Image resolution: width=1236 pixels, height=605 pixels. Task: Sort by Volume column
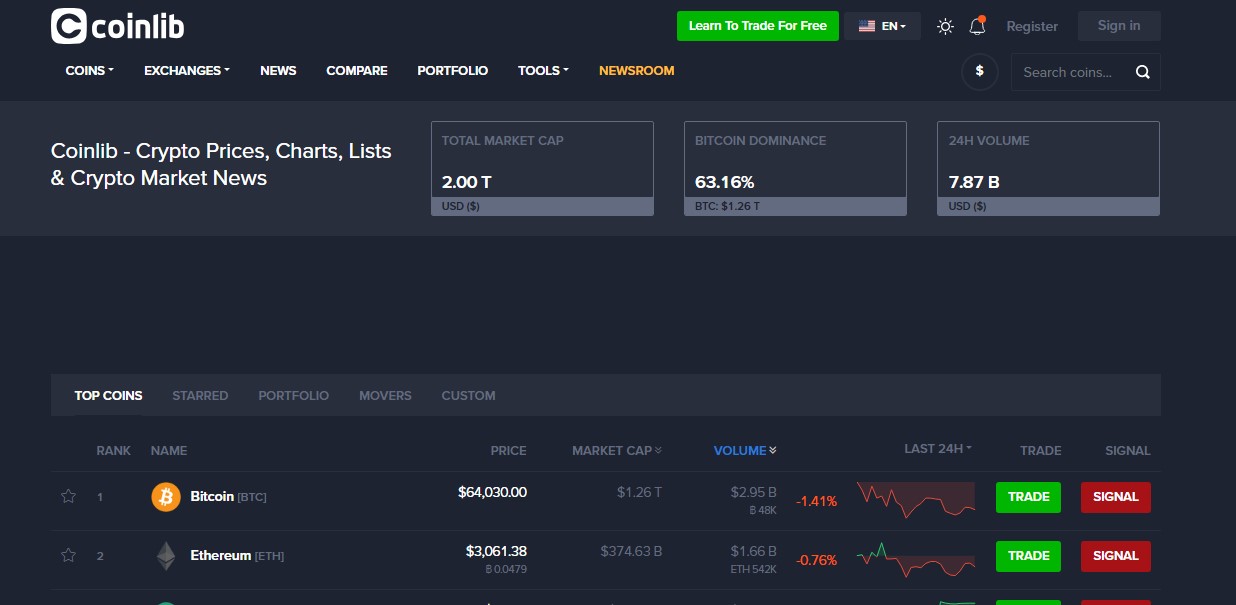[745, 451]
